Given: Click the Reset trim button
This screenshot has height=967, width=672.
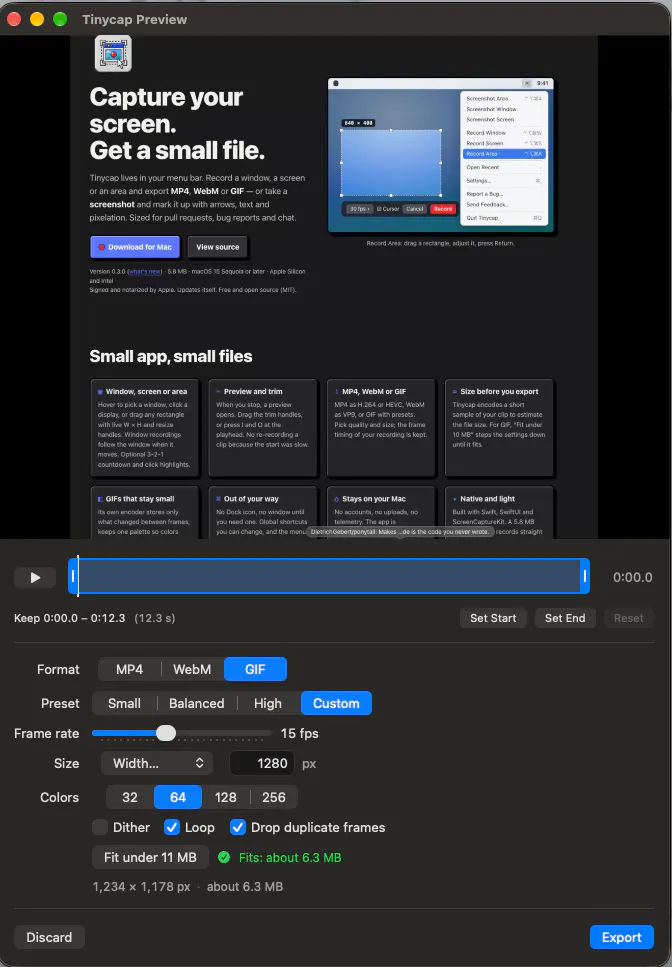Looking at the screenshot, I should [x=628, y=618].
